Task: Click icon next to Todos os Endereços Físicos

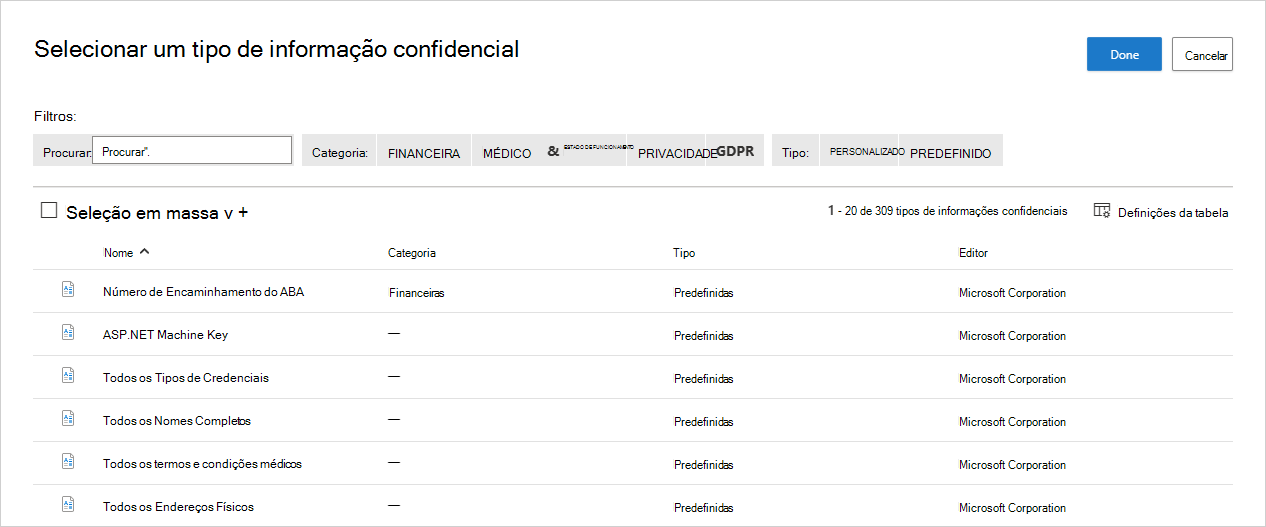Action: click(68, 505)
